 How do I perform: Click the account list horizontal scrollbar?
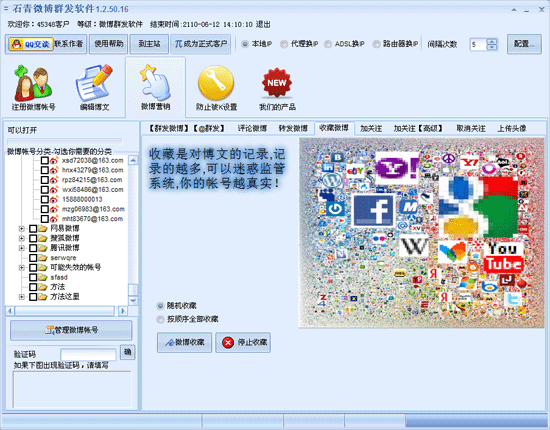click(66, 311)
